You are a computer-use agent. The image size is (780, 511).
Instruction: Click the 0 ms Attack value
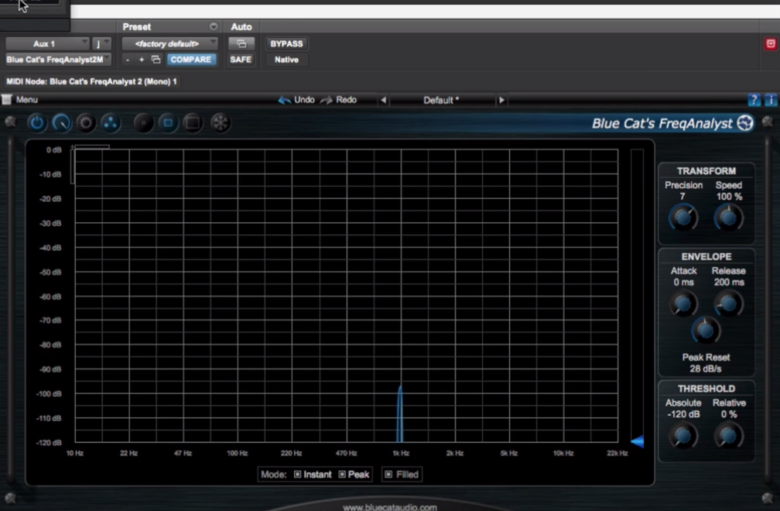[683, 282]
